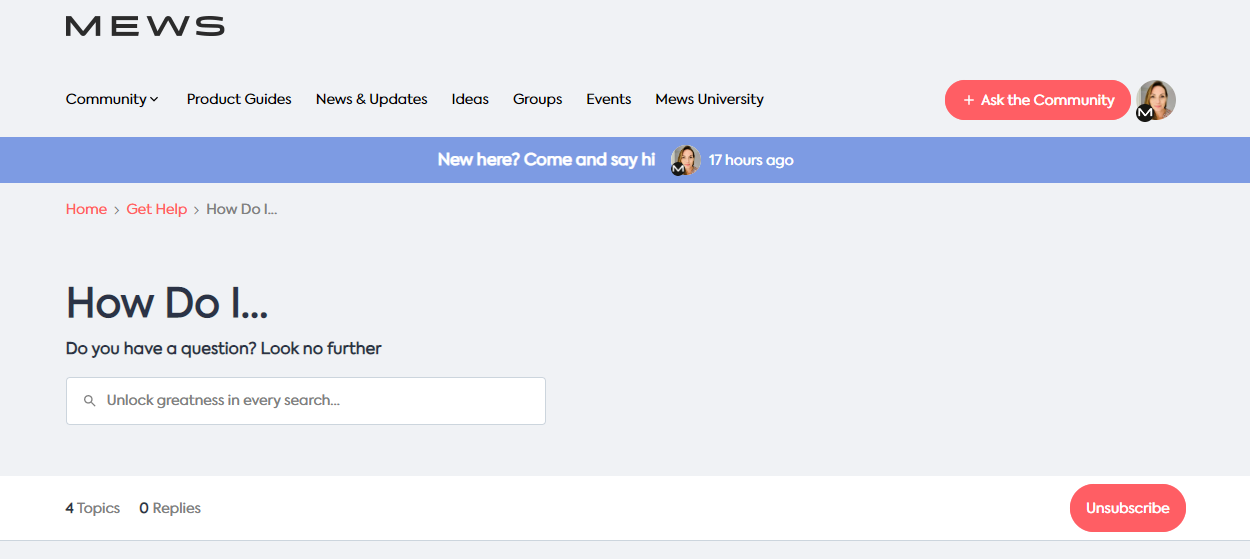Go to News & Updates
1250x559 pixels.
coord(371,99)
